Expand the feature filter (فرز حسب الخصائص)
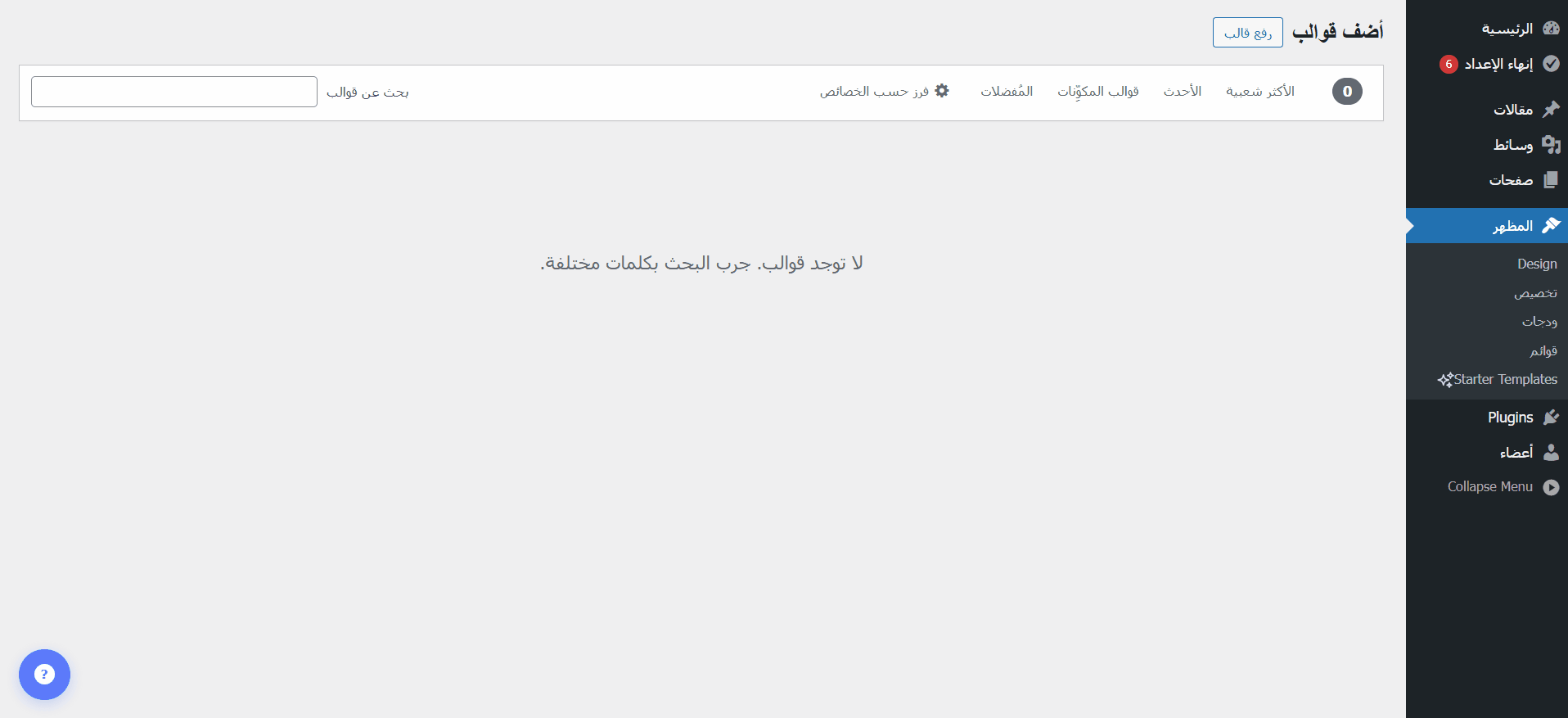 885,92
